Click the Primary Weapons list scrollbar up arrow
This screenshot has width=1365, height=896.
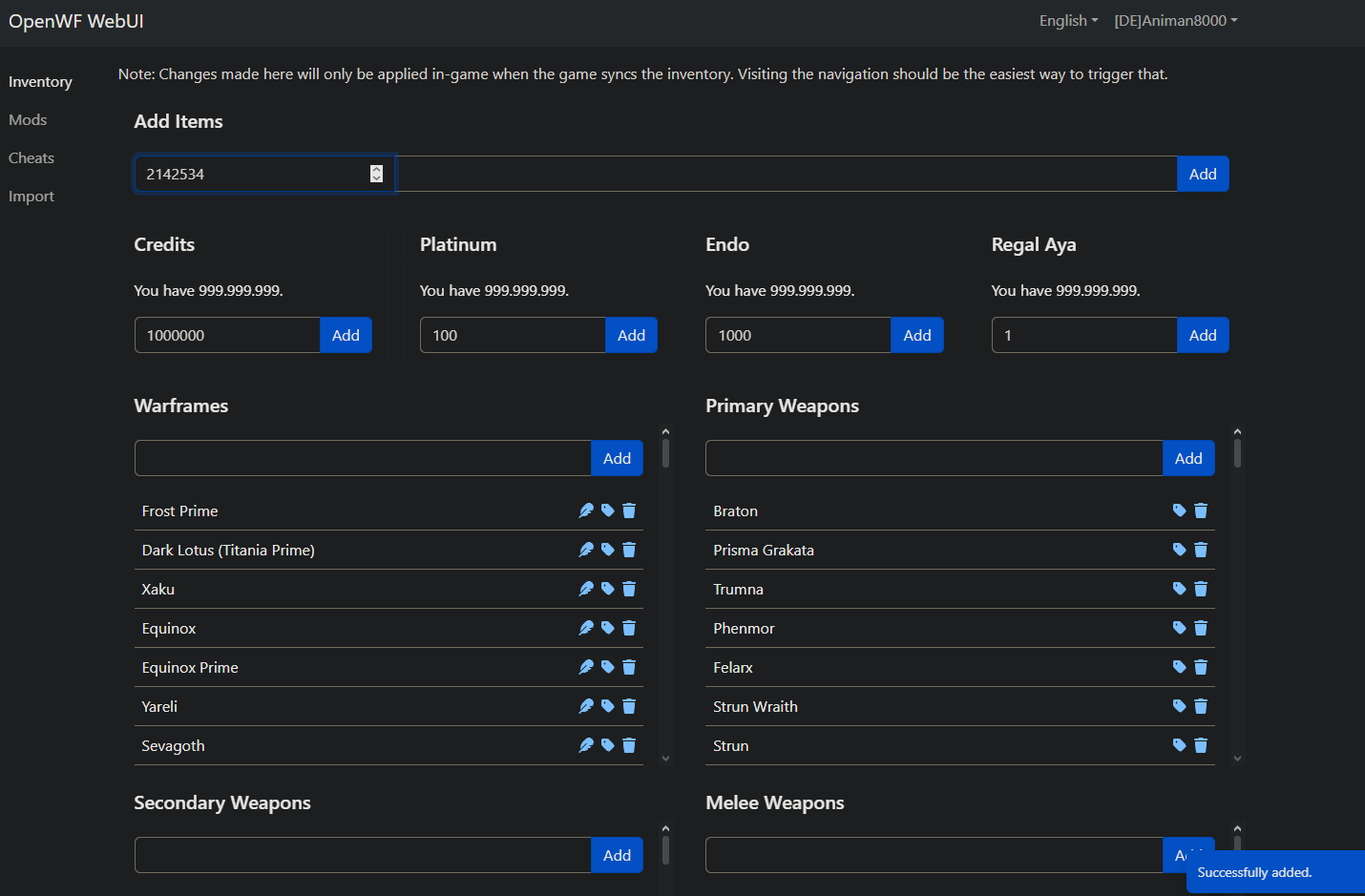[1237, 431]
